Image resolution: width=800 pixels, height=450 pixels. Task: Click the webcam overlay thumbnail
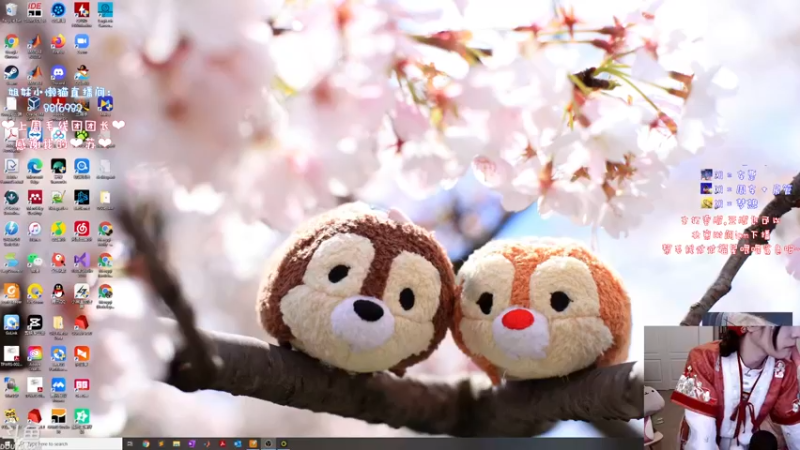722,388
